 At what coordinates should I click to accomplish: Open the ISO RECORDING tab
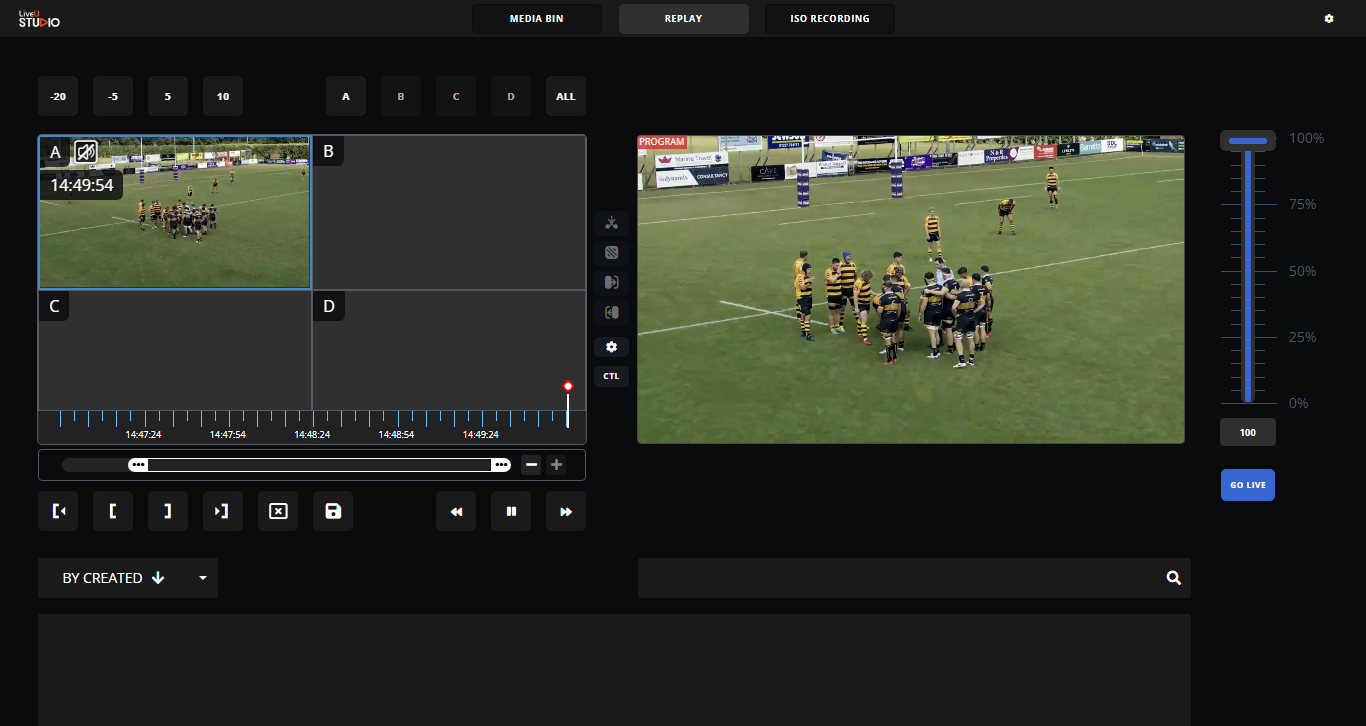click(829, 19)
